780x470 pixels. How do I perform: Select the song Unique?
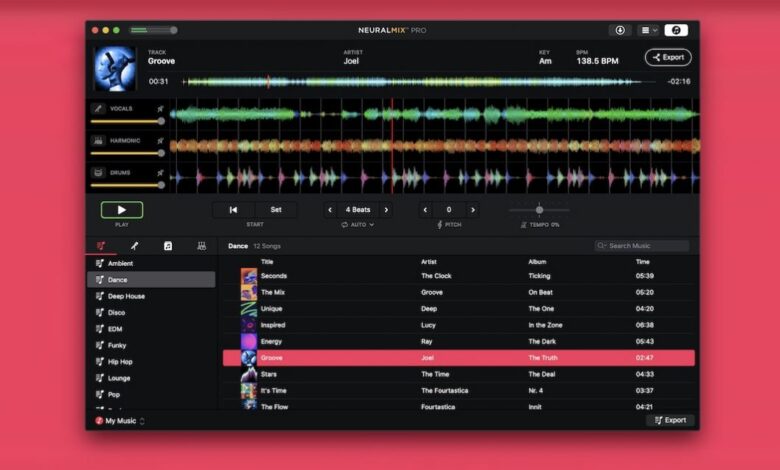pyautogui.click(x=459, y=309)
